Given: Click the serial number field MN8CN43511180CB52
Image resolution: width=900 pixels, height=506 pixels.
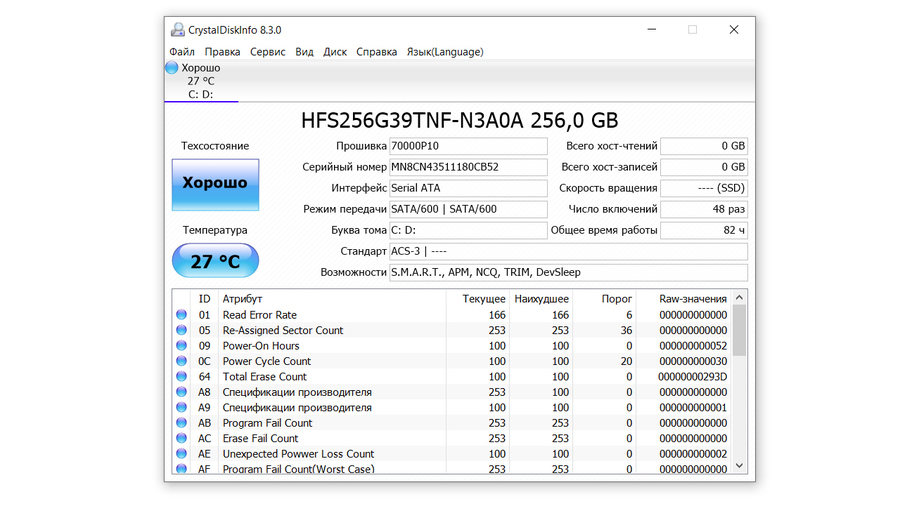Looking at the screenshot, I should pos(468,167).
